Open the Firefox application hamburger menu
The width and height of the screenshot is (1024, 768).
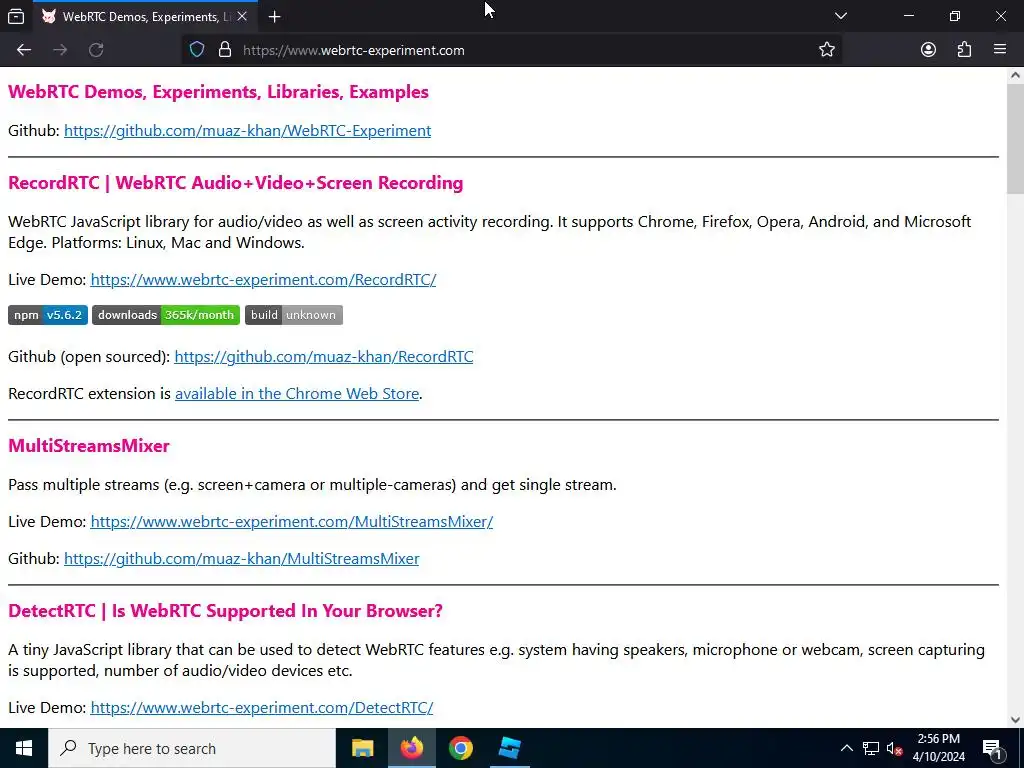(1000, 50)
